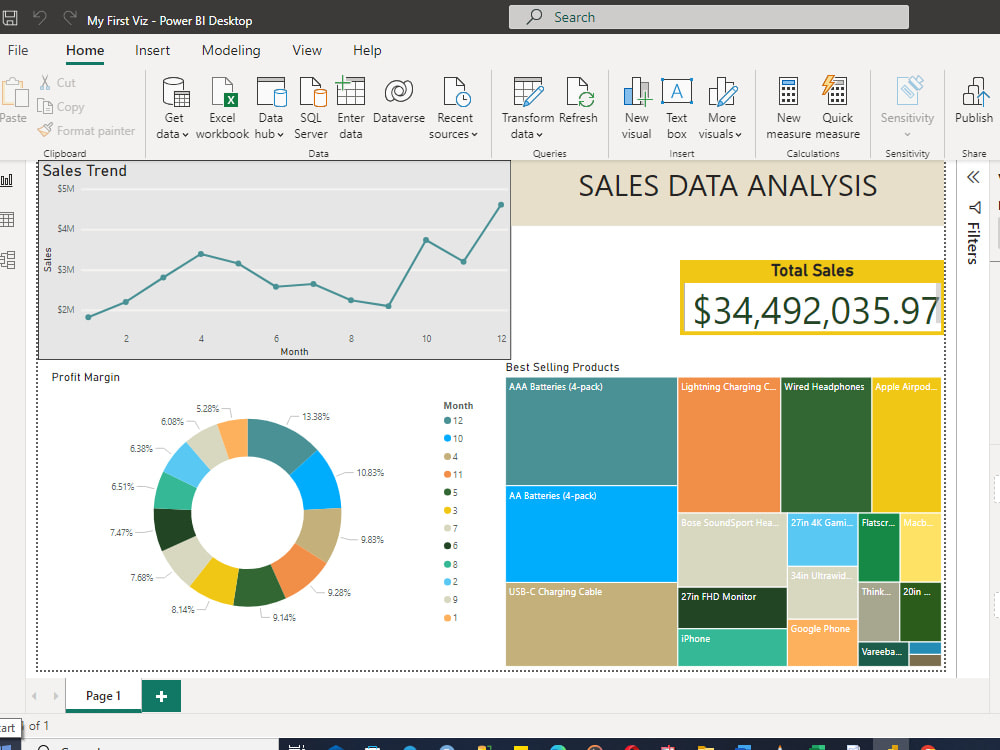Select AAA Batteries (4-pack) treemap tile
Image resolution: width=1000 pixels, height=750 pixels.
pyautogui.click(x=591, y=431)
